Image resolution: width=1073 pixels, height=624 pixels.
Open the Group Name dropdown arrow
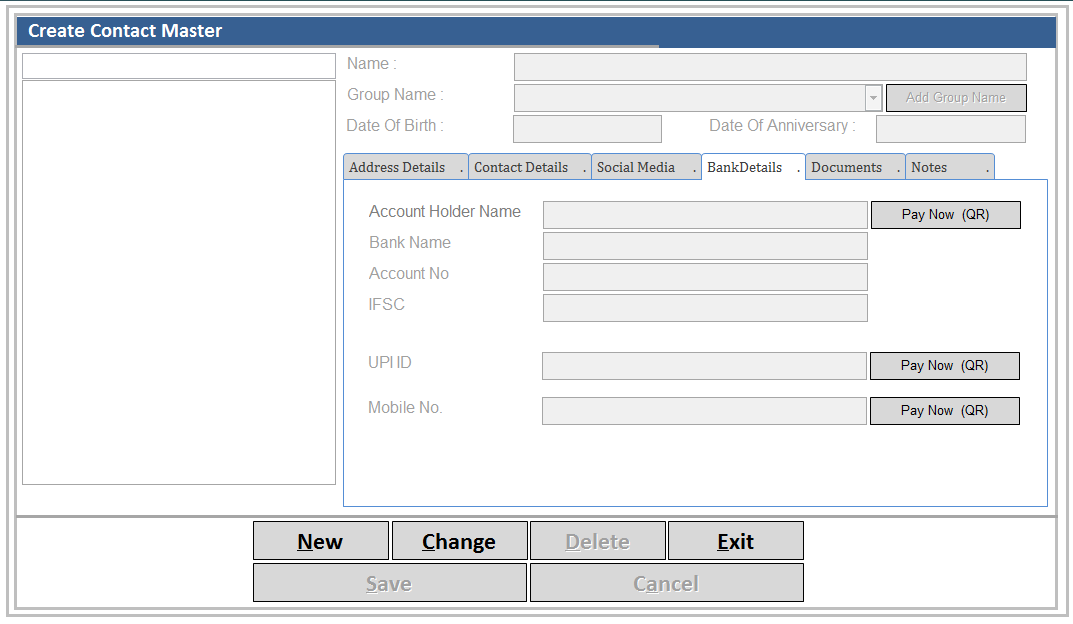click(873, 98)
